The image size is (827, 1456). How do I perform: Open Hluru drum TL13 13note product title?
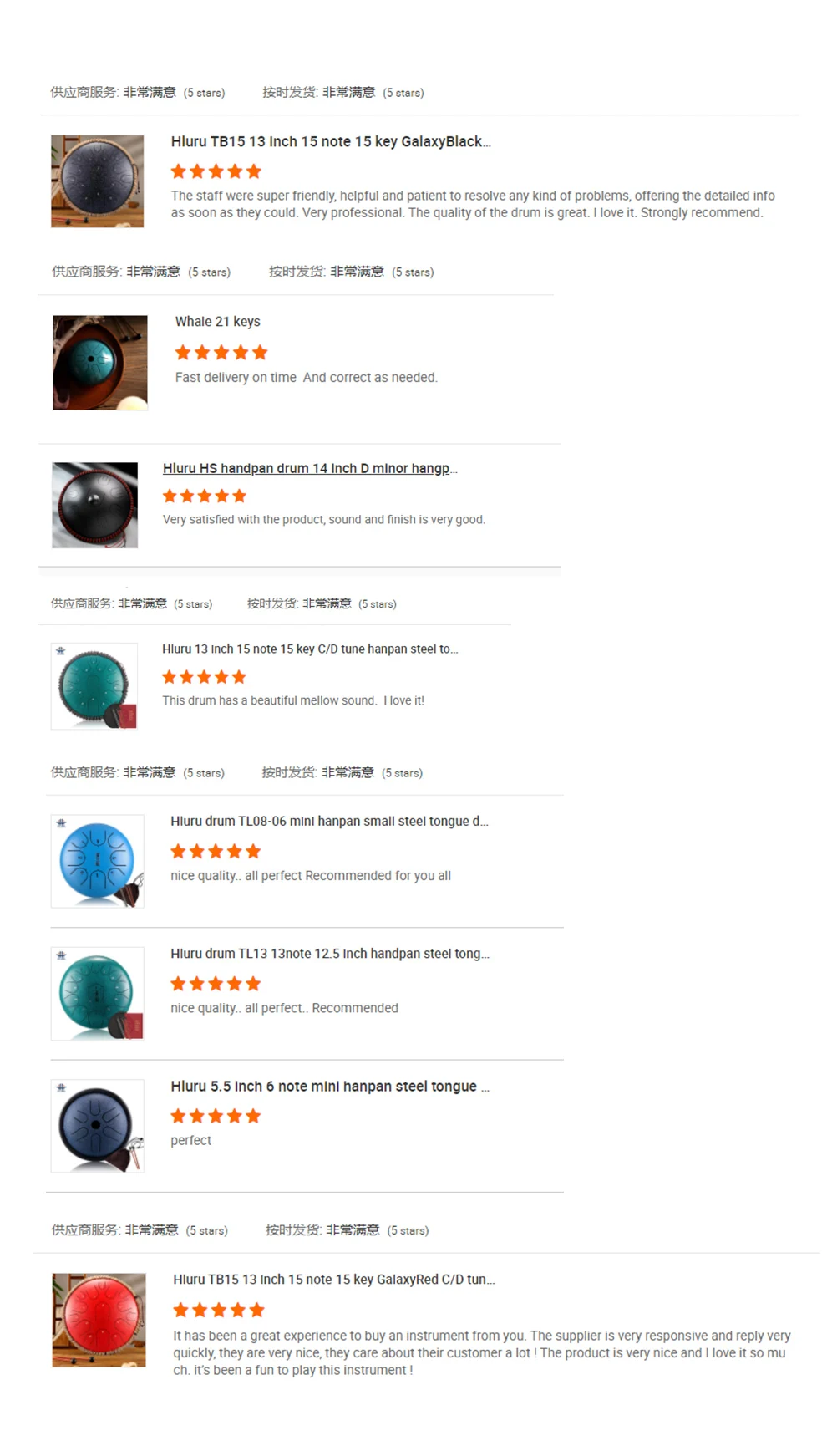pos(330,954)
